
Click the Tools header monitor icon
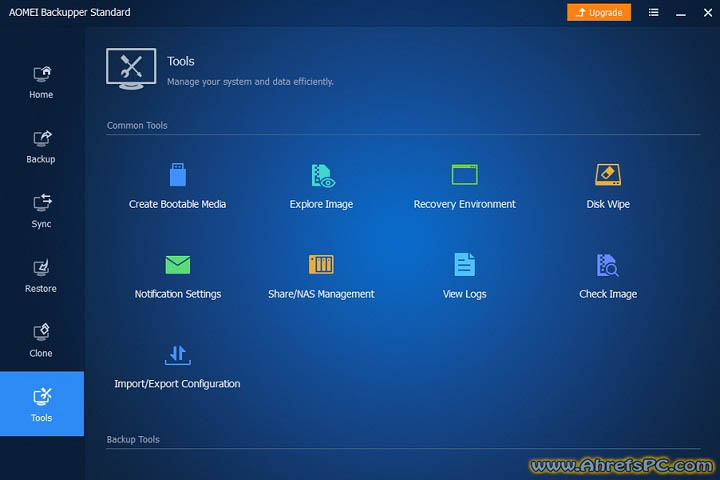pyautogui.click(x=131, y=69)
